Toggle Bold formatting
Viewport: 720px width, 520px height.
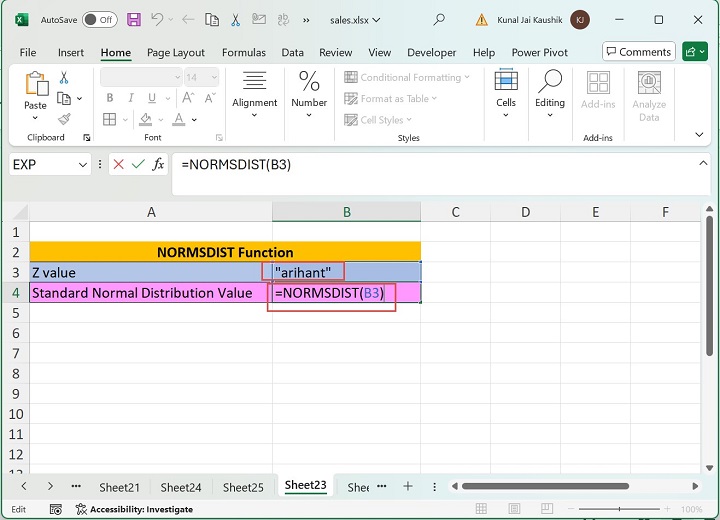110,98
